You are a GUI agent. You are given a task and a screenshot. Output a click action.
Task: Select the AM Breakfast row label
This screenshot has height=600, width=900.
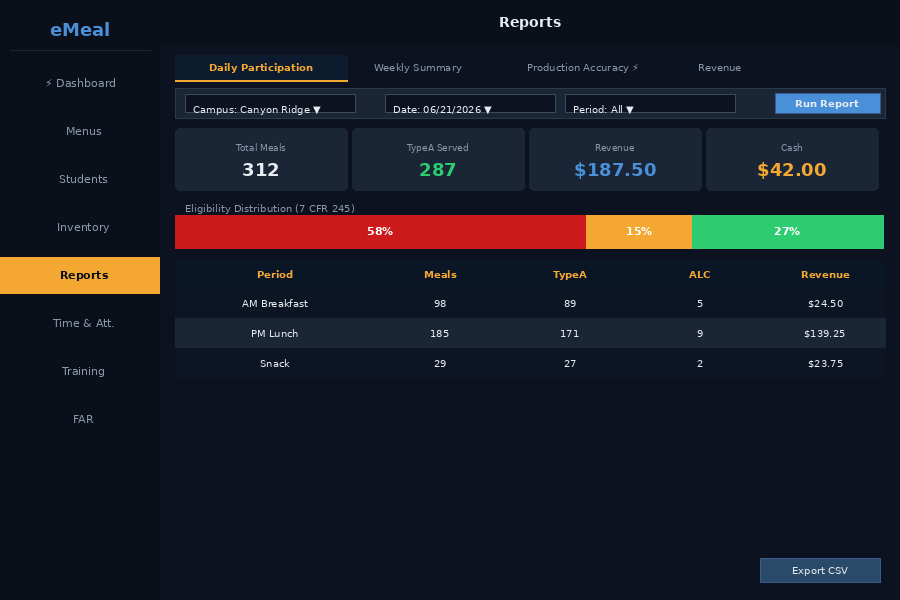pos(275,304)
